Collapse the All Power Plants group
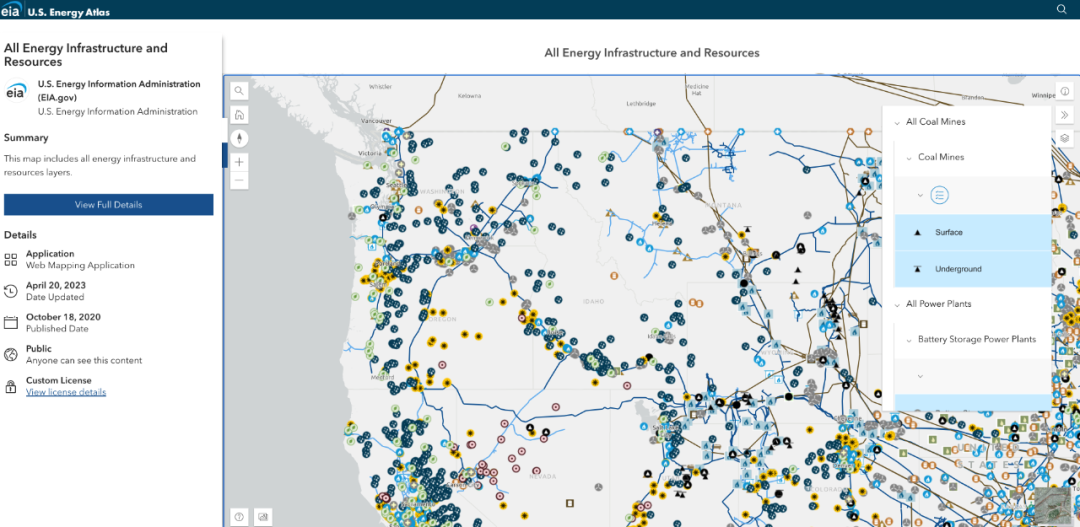 (897, 304)
